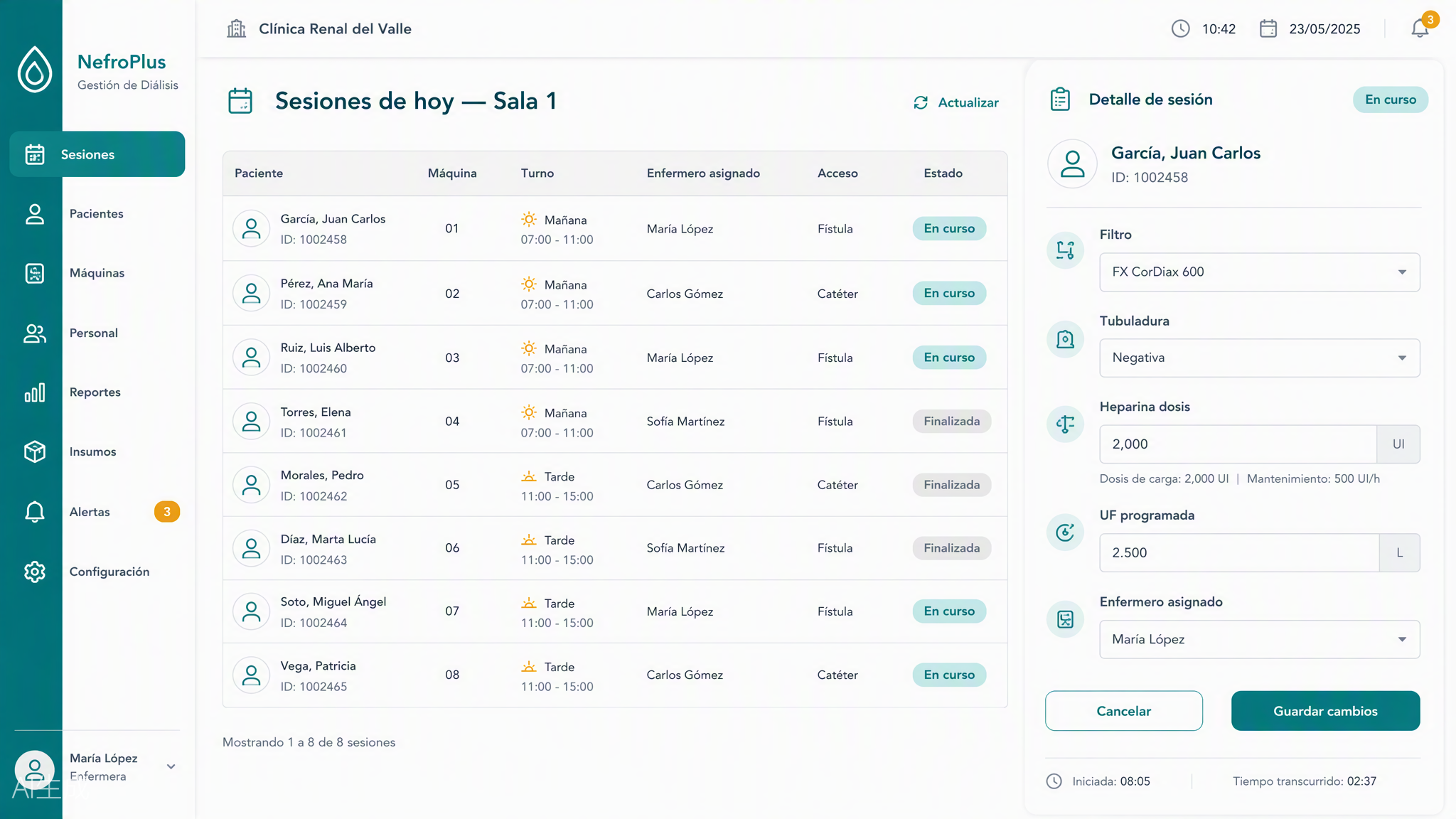Expand the María López user menu chevron
The width and height of the screenshot is (1456, 819).
click(171, 766)
